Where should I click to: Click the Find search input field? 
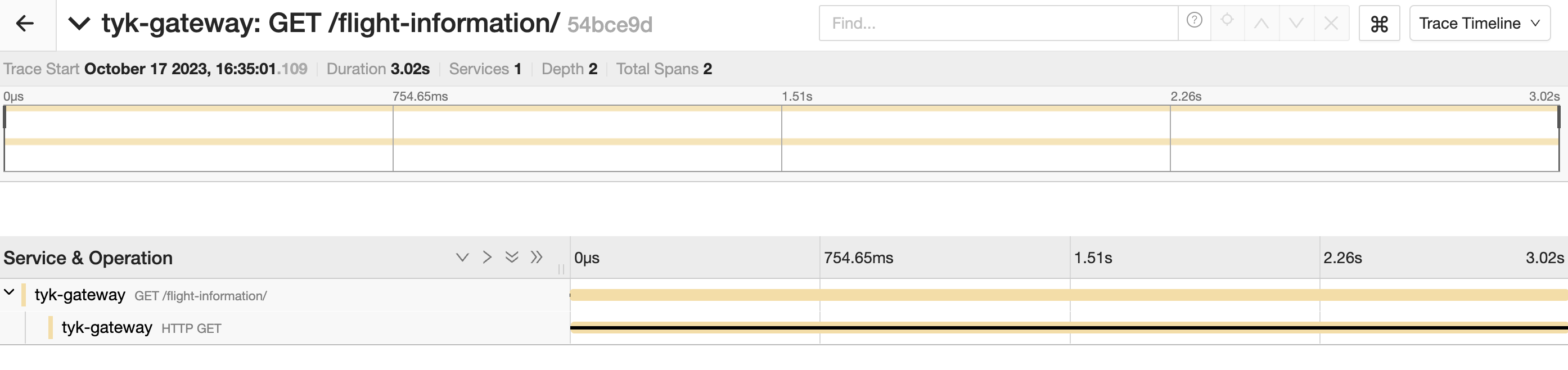[x=998, y=24]
